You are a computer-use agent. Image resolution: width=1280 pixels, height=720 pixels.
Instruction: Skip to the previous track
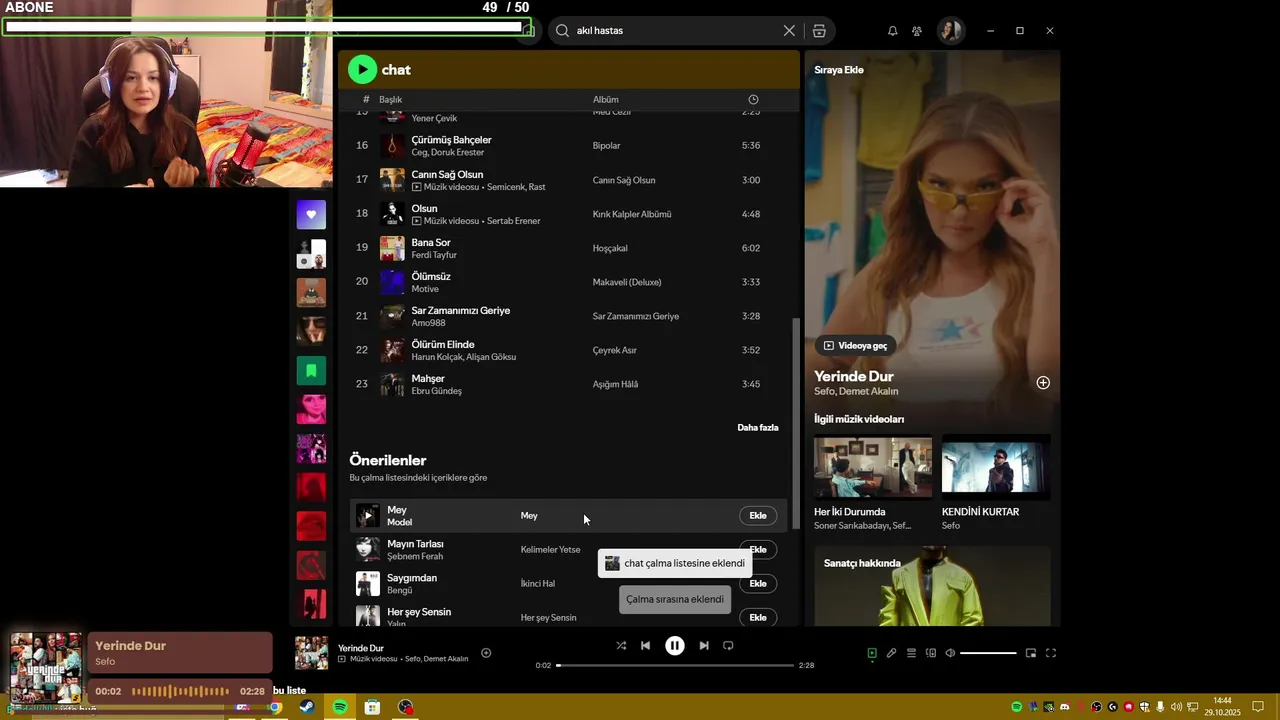click(x=645, y=646)
